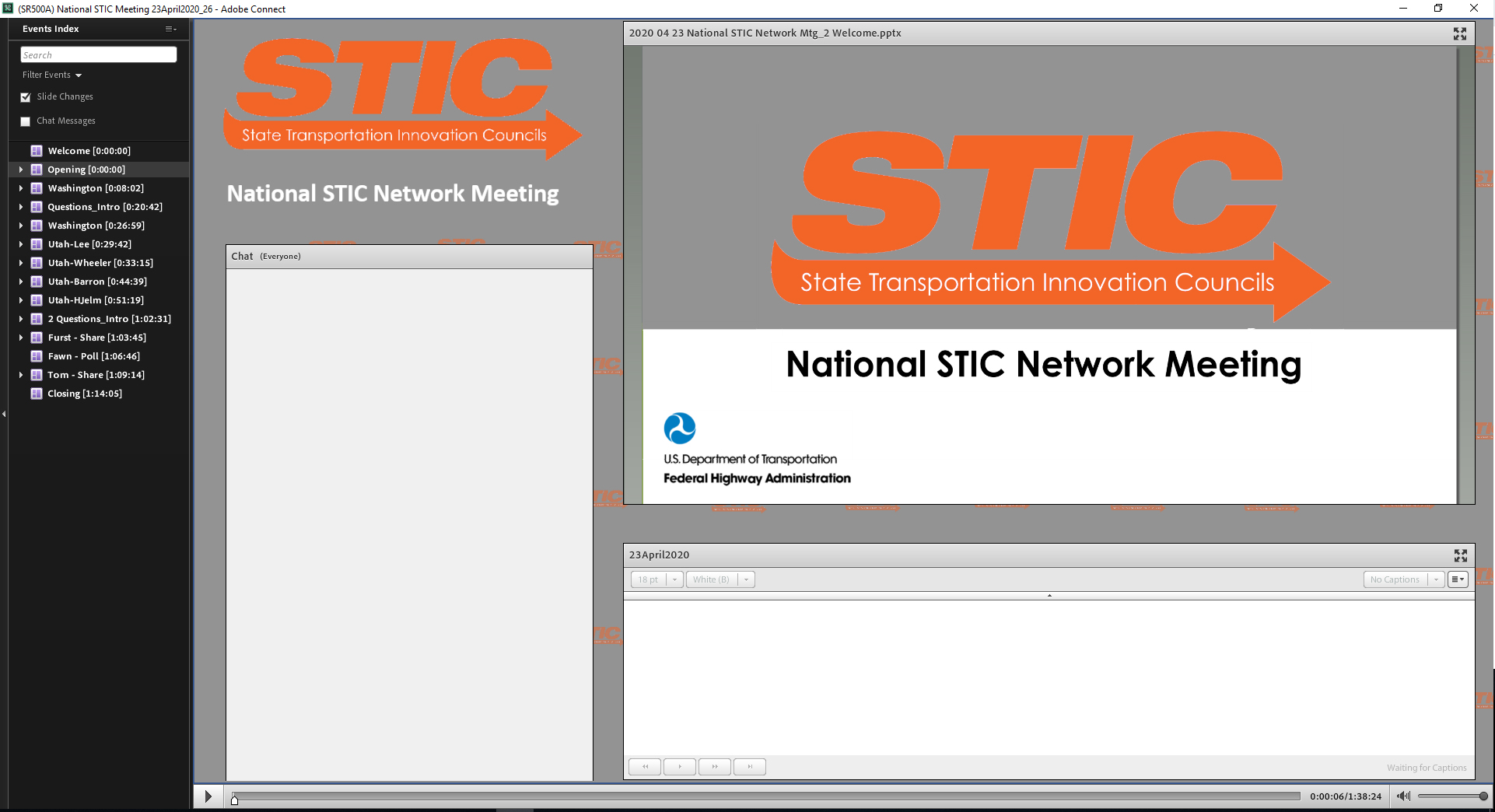Click the Adobe Connect app icon in title bar
The height and width of the screenshot is (812, 1495).
(x=8, y=9)
